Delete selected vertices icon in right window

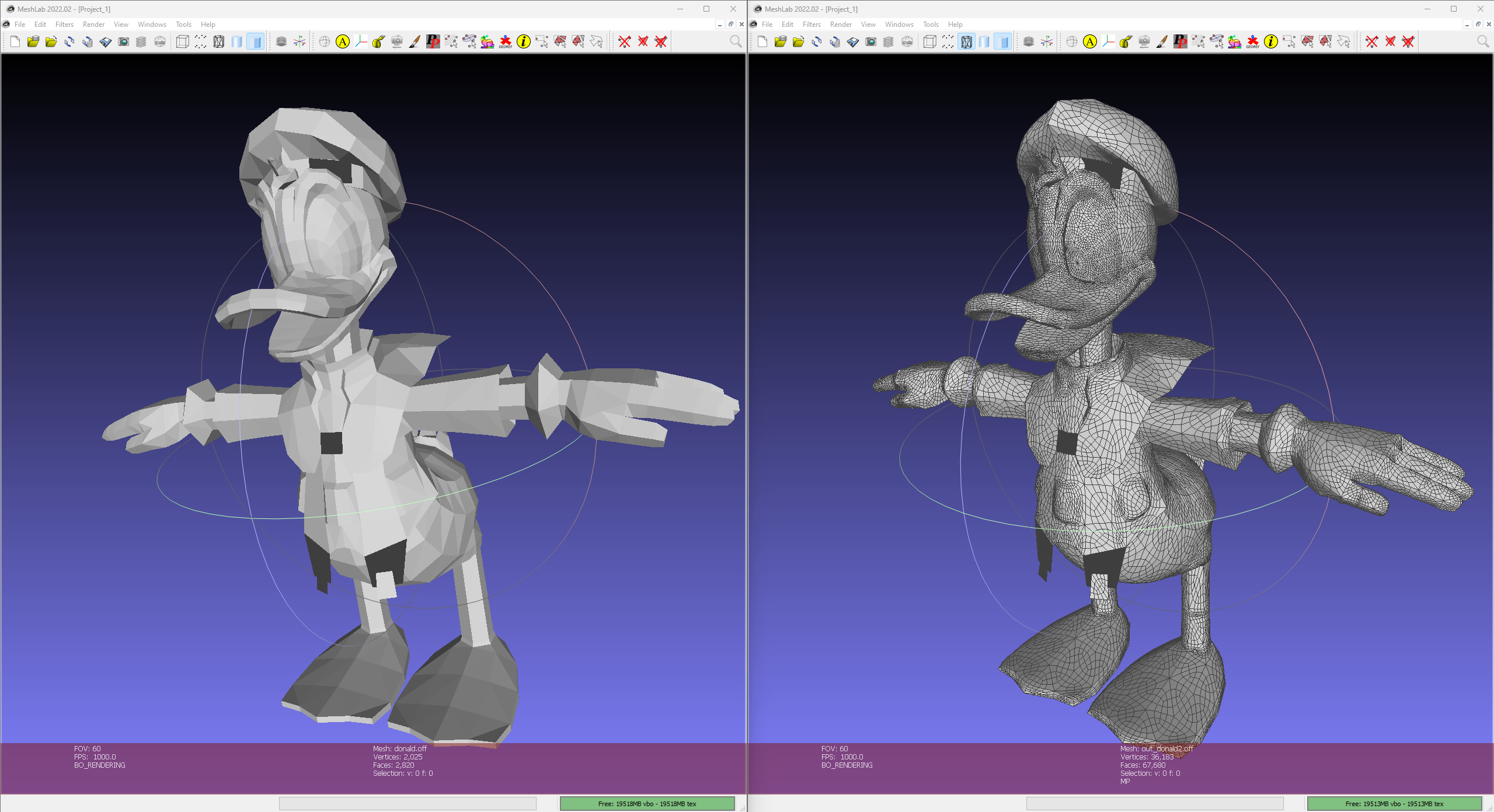click(x=1372, y=41)
